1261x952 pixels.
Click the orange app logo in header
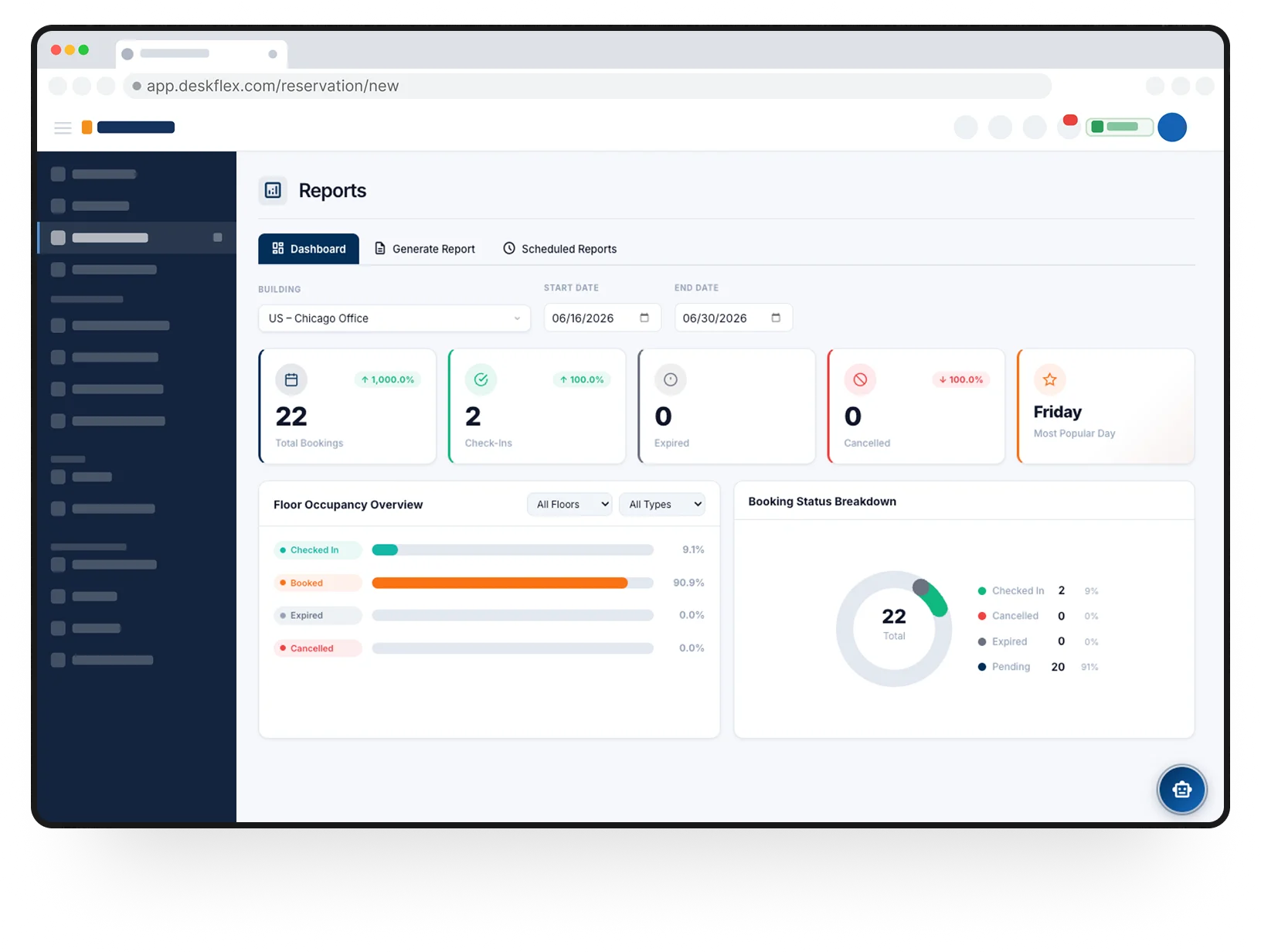coord(87,127)
